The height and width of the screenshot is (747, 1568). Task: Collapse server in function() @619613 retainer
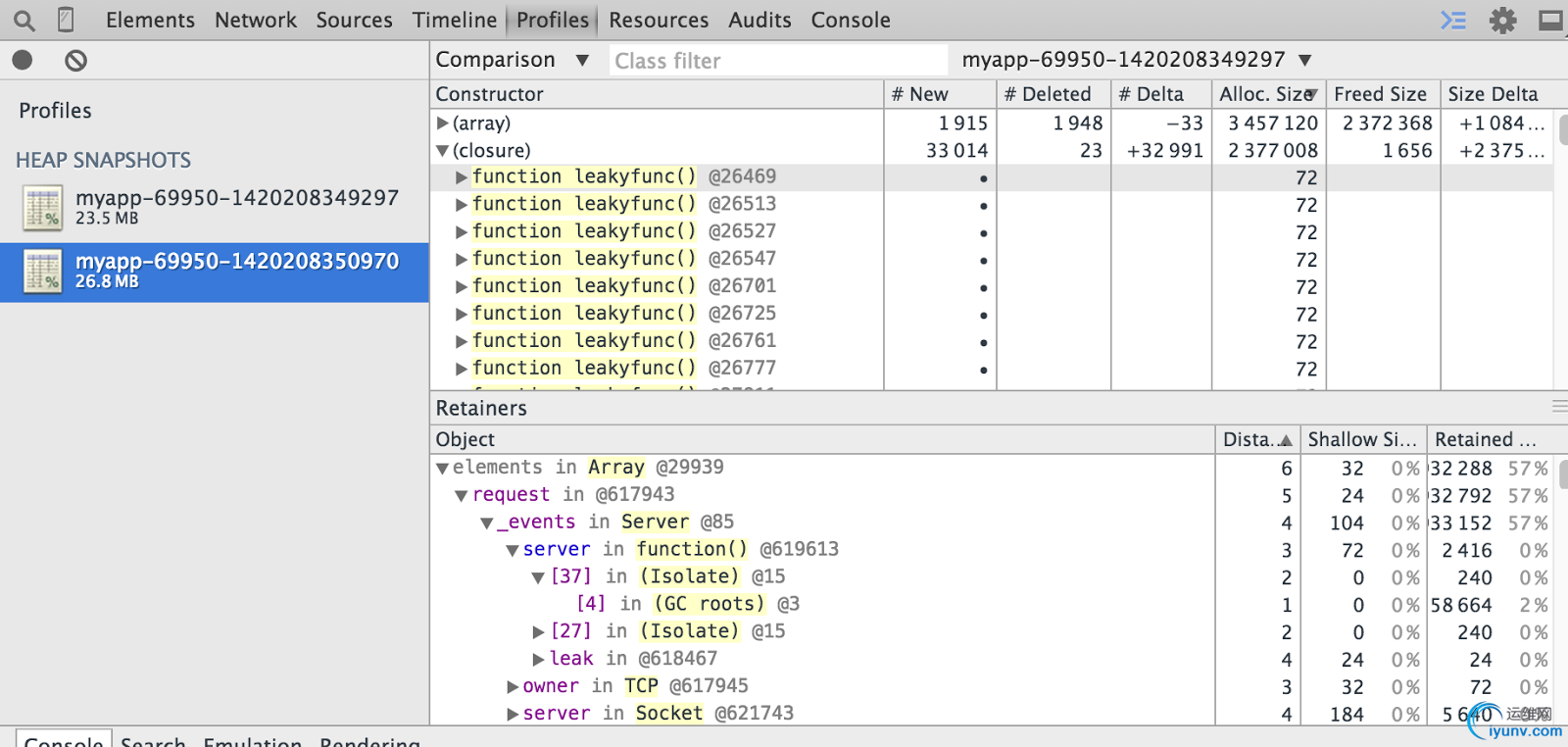[513, 551]
